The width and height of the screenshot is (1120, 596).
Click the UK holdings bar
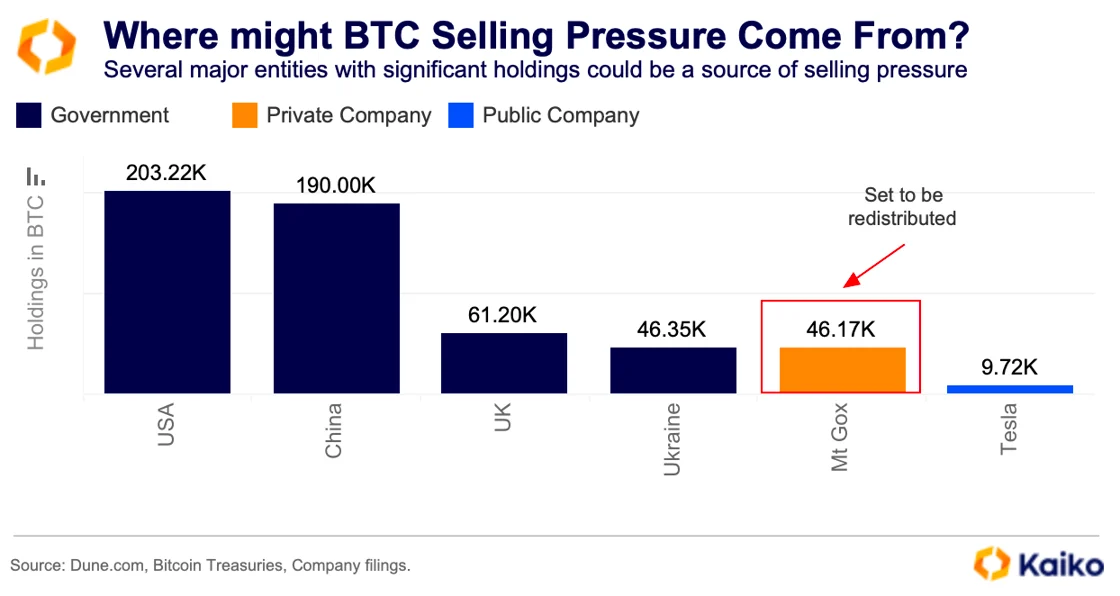pyautogui.click(x=504, y=363)
